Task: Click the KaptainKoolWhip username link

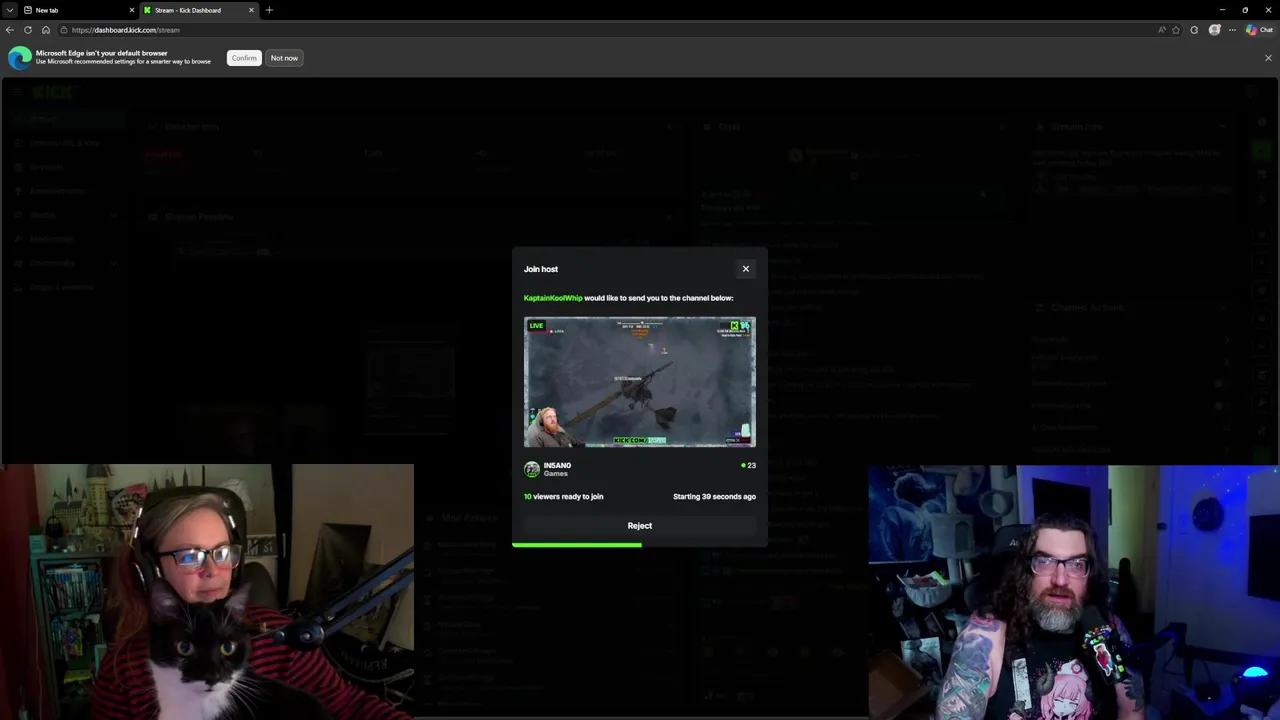Action: 553,298
